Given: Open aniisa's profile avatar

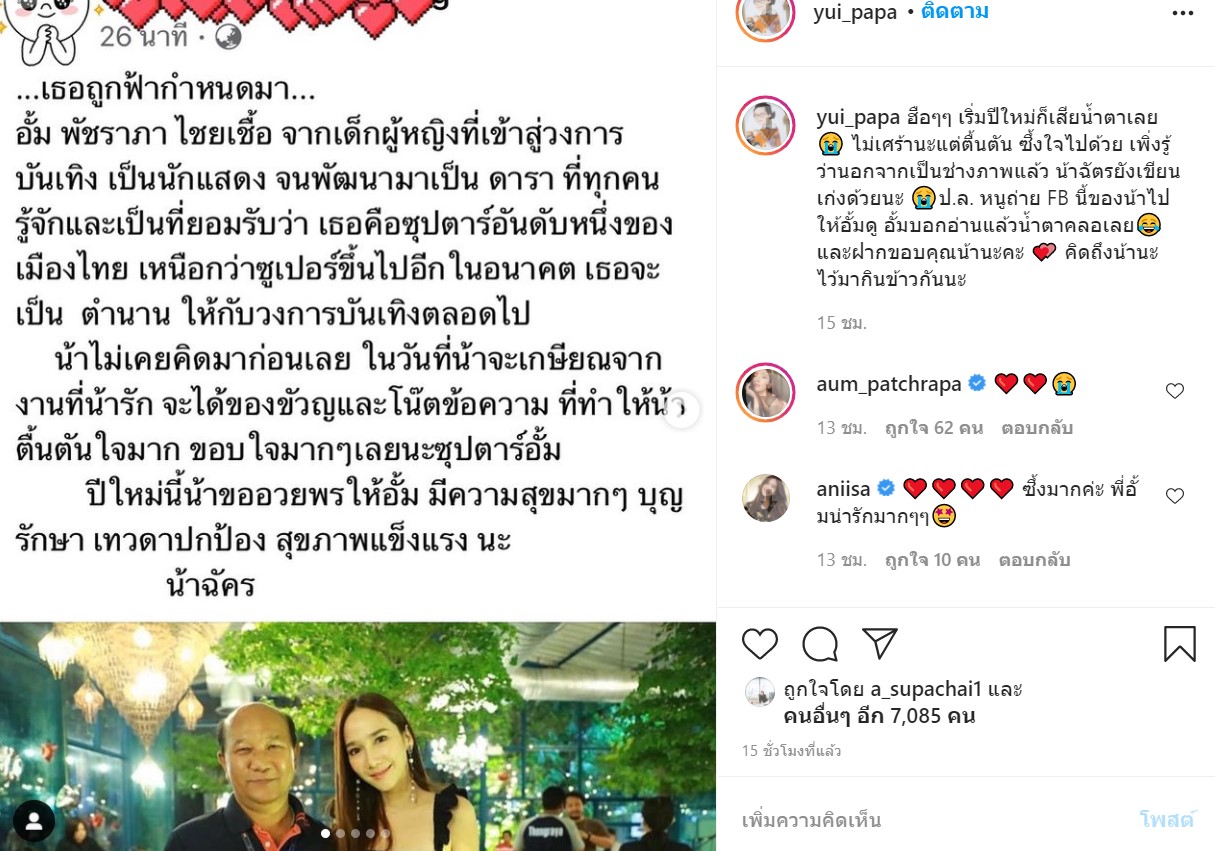Looking at the screenshot, I should click(x=766, y=497).
